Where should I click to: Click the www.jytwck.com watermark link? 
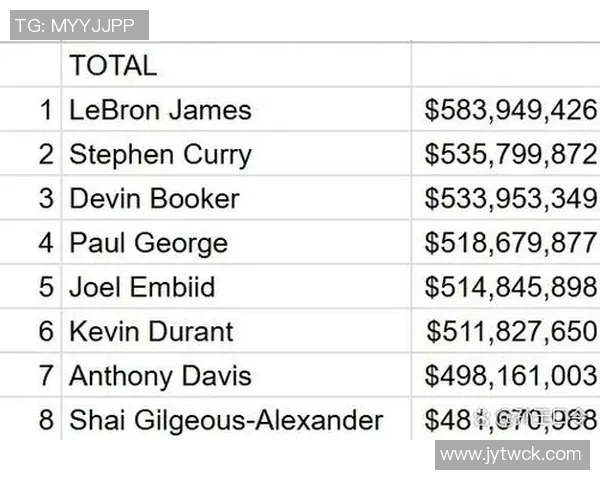click(511, 455)
